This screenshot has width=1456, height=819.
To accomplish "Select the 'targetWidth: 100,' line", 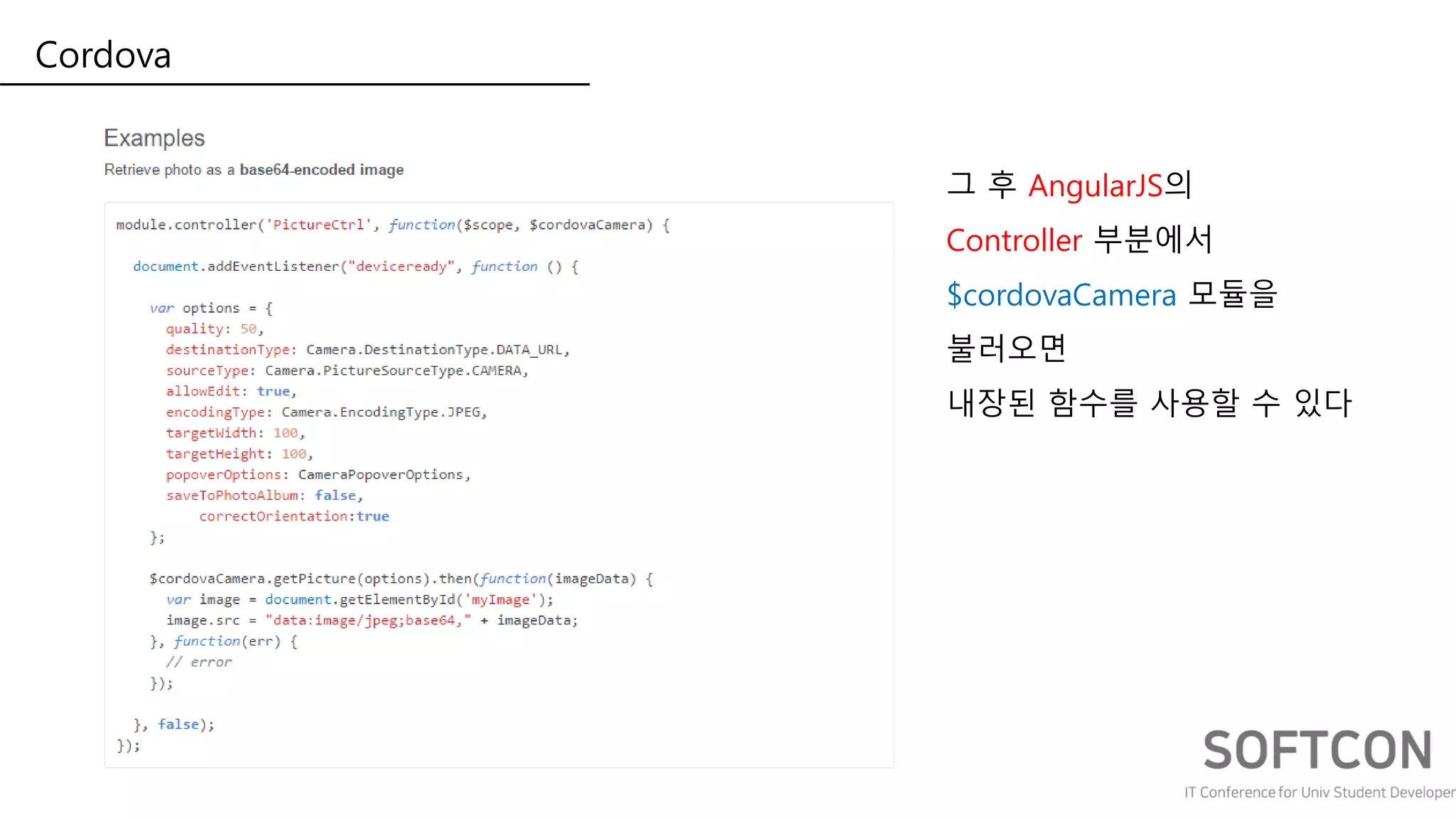I will coord(235,433).
